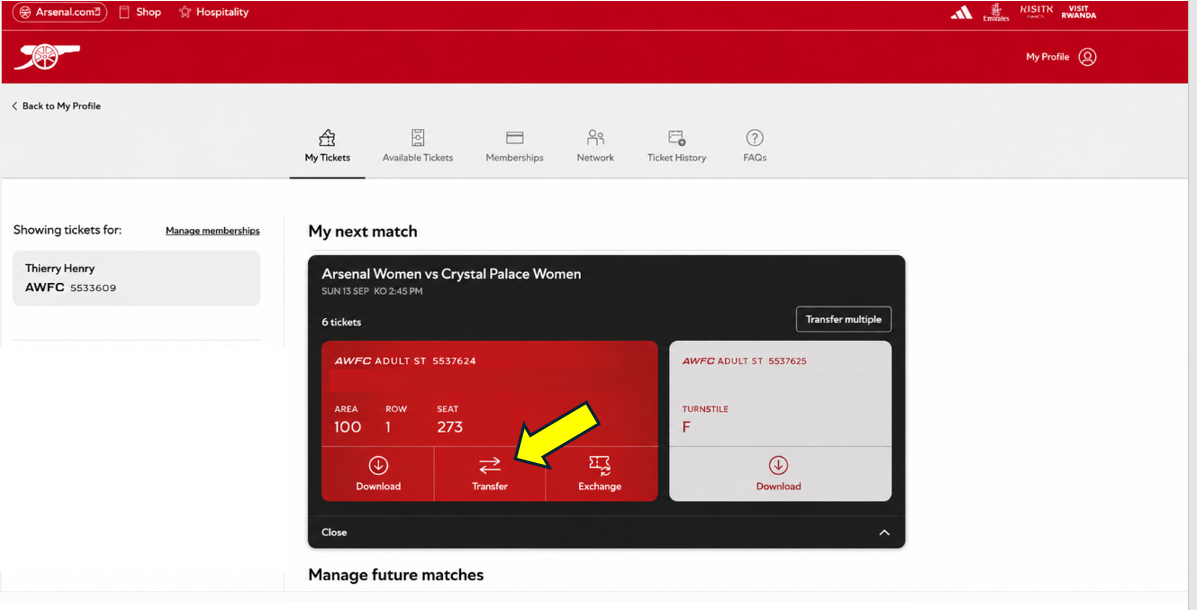
Task: Click the Arsenal cannon crest logo
Action: [x=47, y=56]
